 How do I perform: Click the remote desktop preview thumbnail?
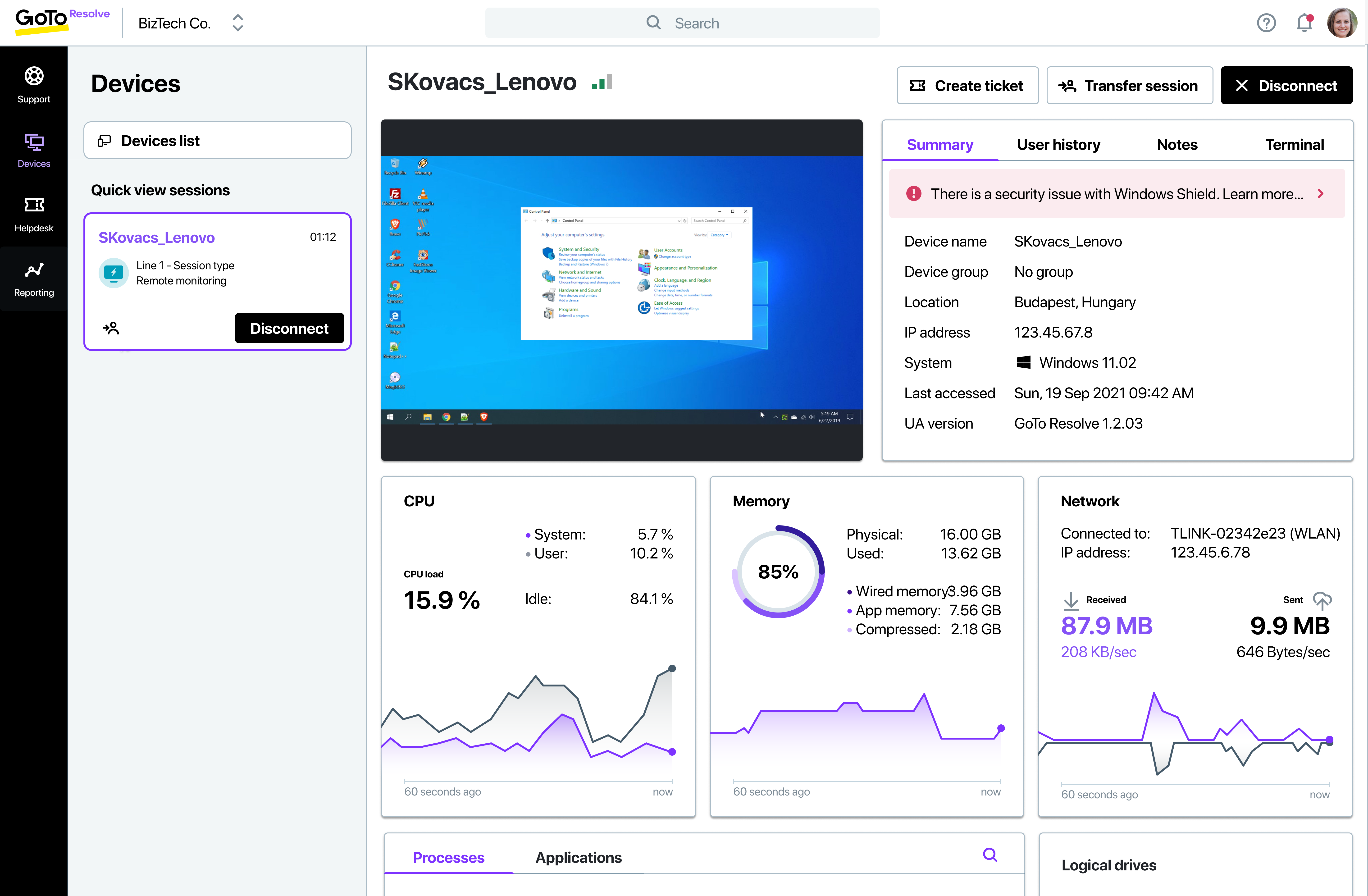pyautogui.click(x=621, y=290)
